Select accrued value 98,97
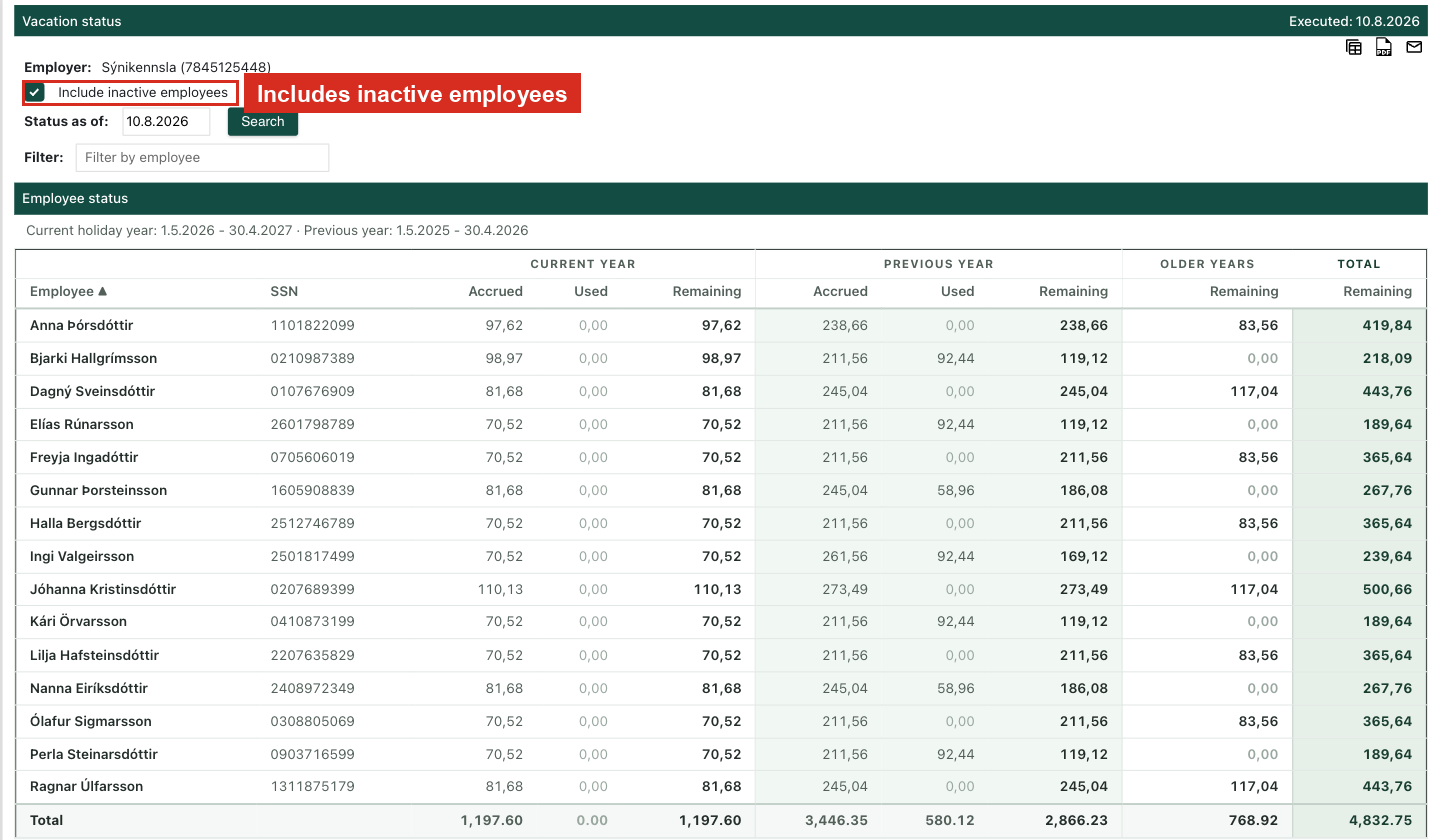 [x=504, y=358]
